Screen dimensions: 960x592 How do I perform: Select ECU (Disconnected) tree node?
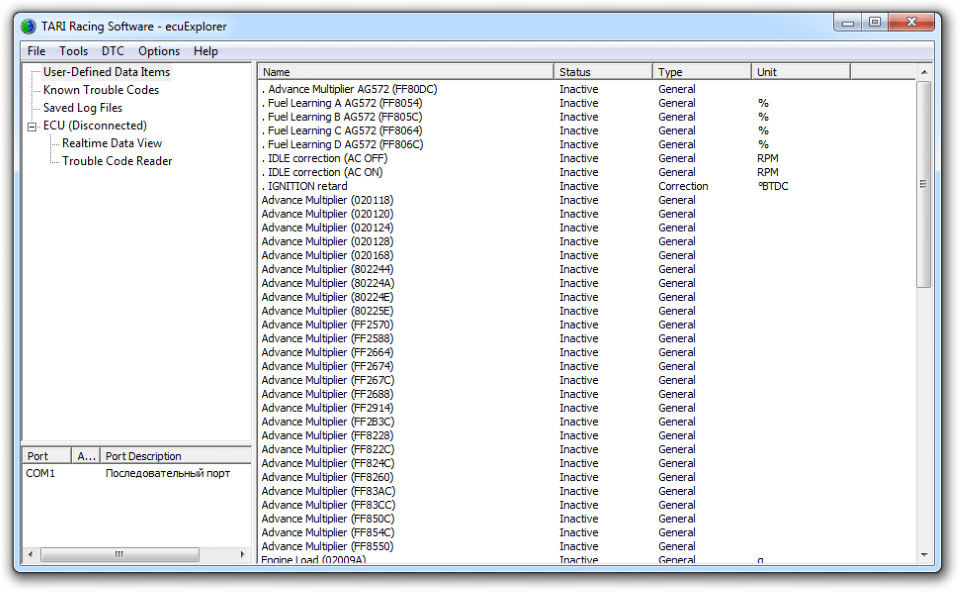[x=95, y=125]
